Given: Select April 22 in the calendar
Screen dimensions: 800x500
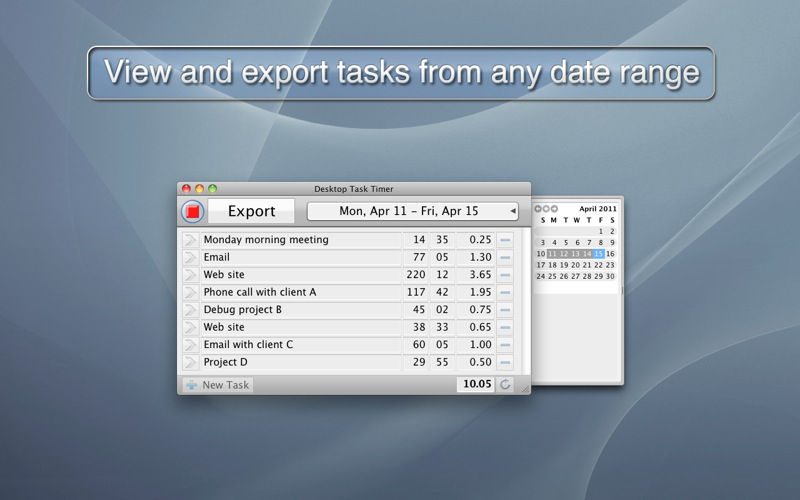Looking at the screenshot, I should 598,265.
